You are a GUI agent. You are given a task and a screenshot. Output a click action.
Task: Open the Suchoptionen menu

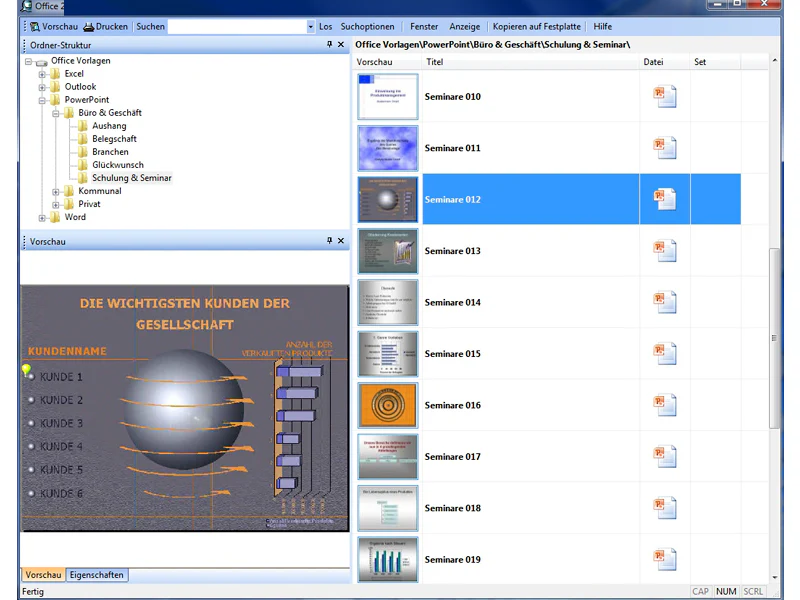click(367, 27)
